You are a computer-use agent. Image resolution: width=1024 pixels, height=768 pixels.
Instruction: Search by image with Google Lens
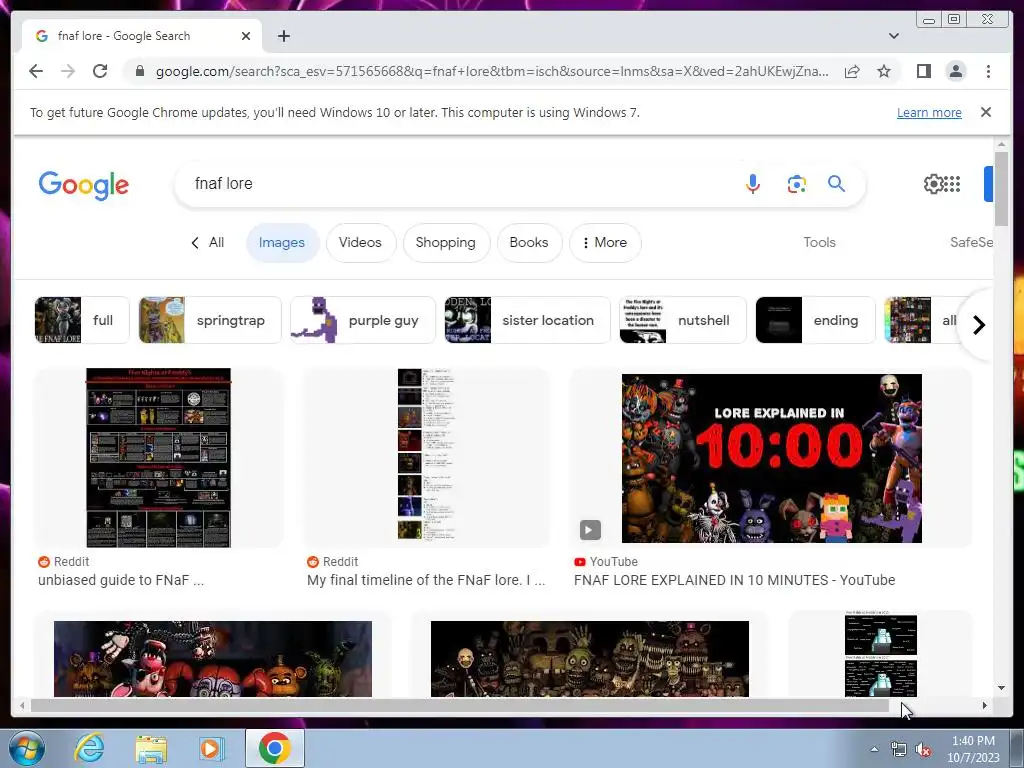coord(796,184)
